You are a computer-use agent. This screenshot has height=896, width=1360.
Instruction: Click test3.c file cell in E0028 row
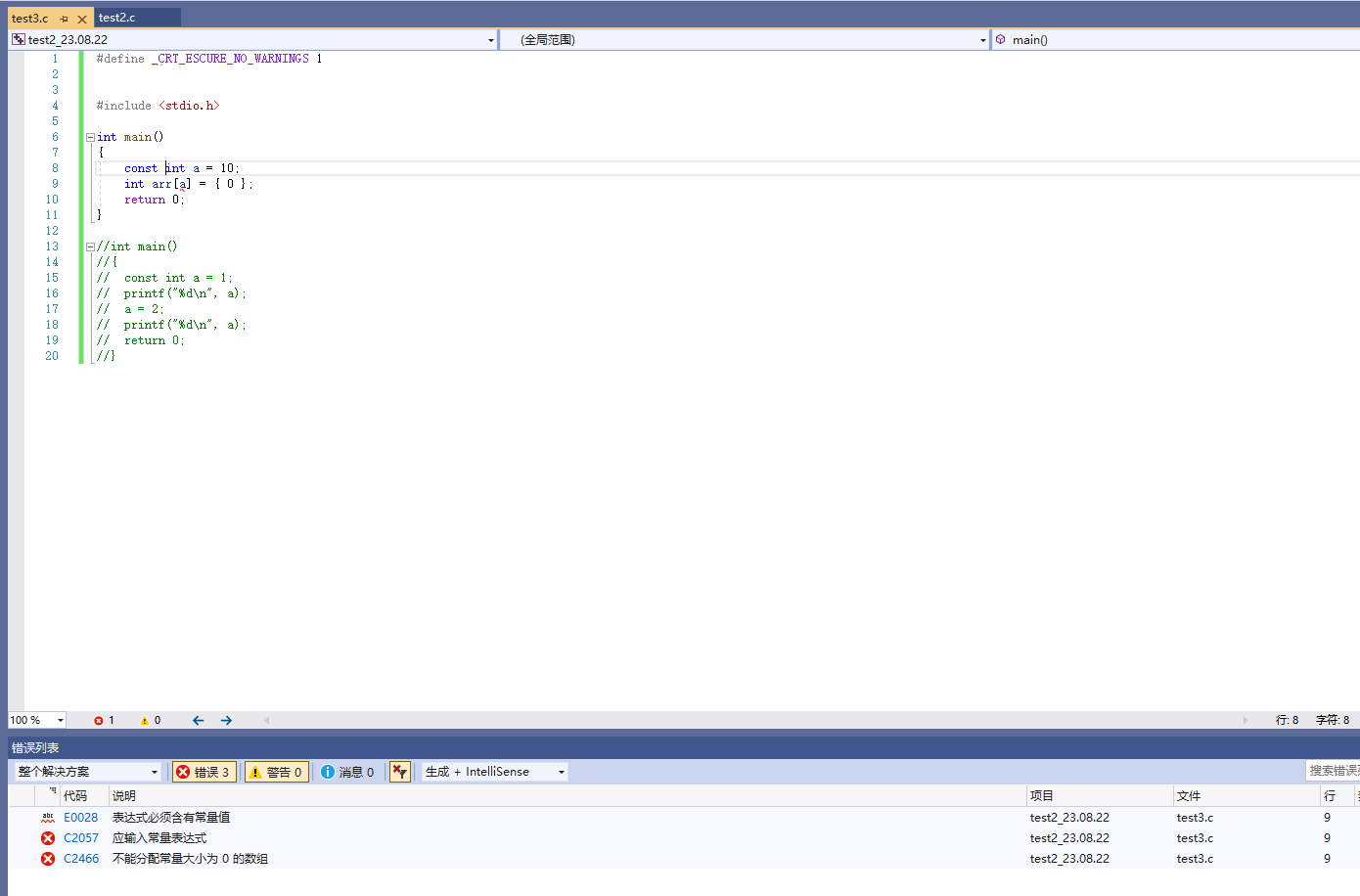coord(1195,818)
